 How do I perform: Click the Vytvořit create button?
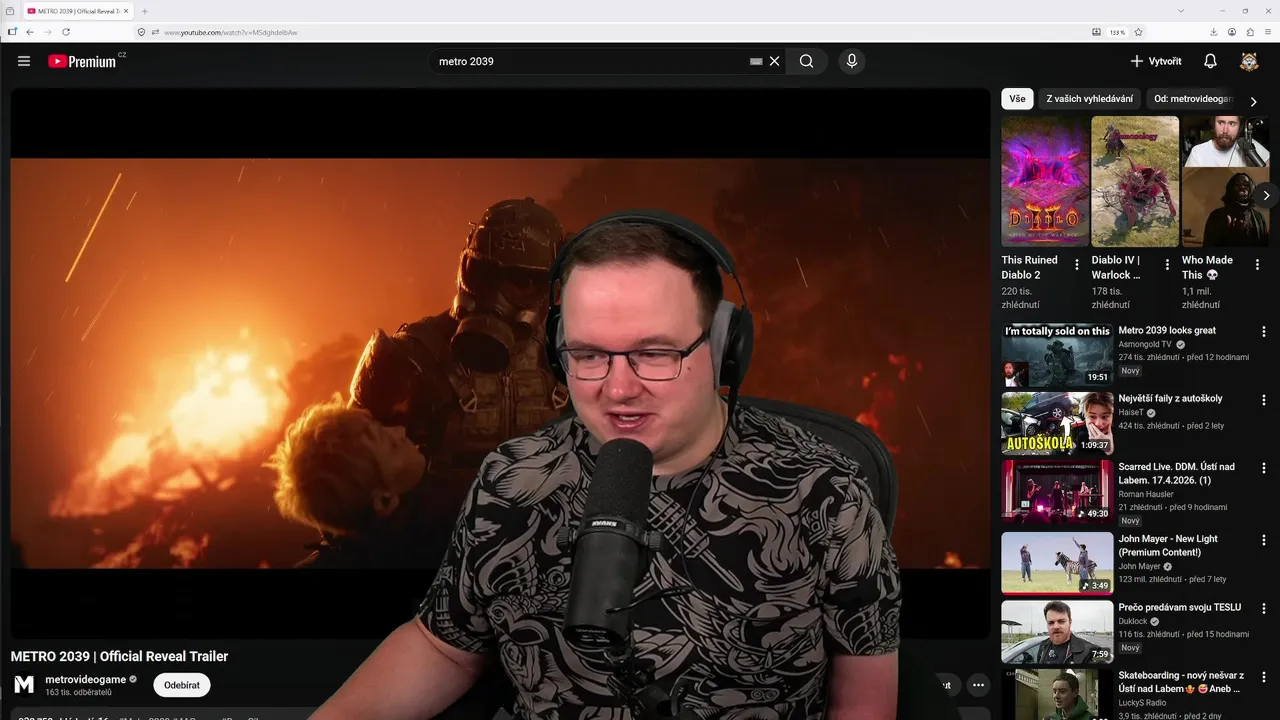pyautogui.click(x=1156, y=61)
